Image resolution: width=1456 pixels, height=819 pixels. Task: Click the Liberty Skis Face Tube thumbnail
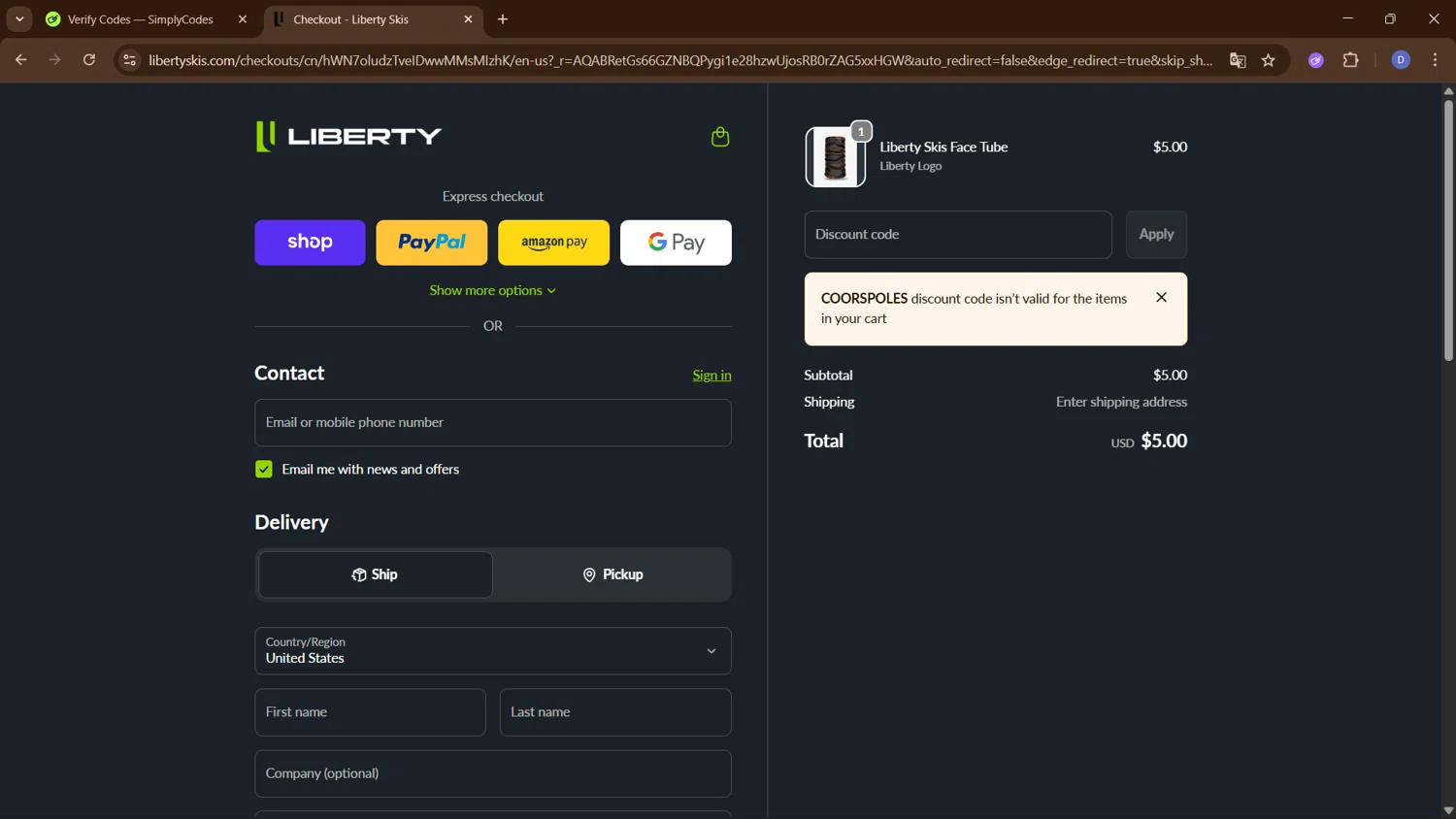(835, 157)
